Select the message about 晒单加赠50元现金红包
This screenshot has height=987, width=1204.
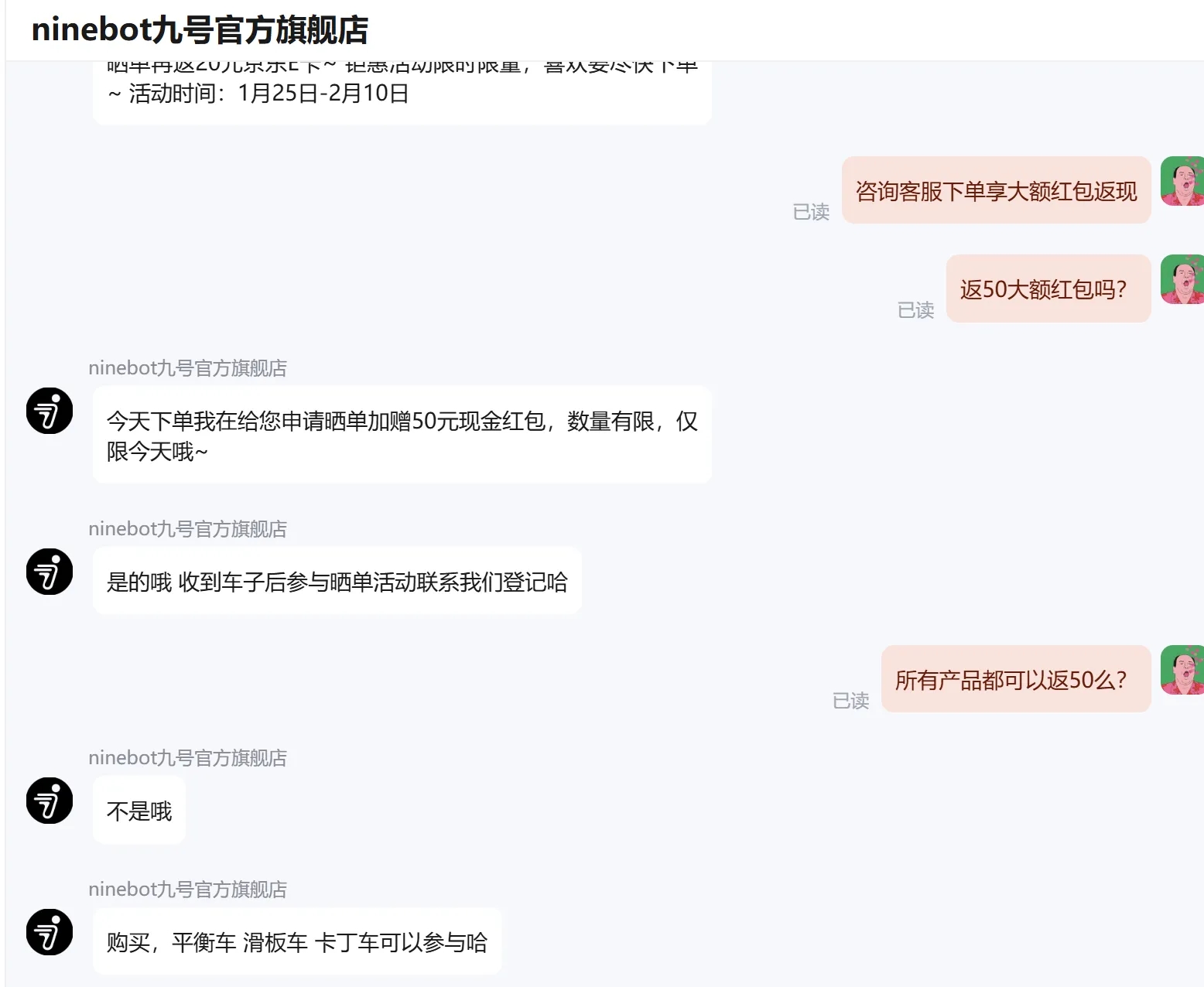(402, 435)
